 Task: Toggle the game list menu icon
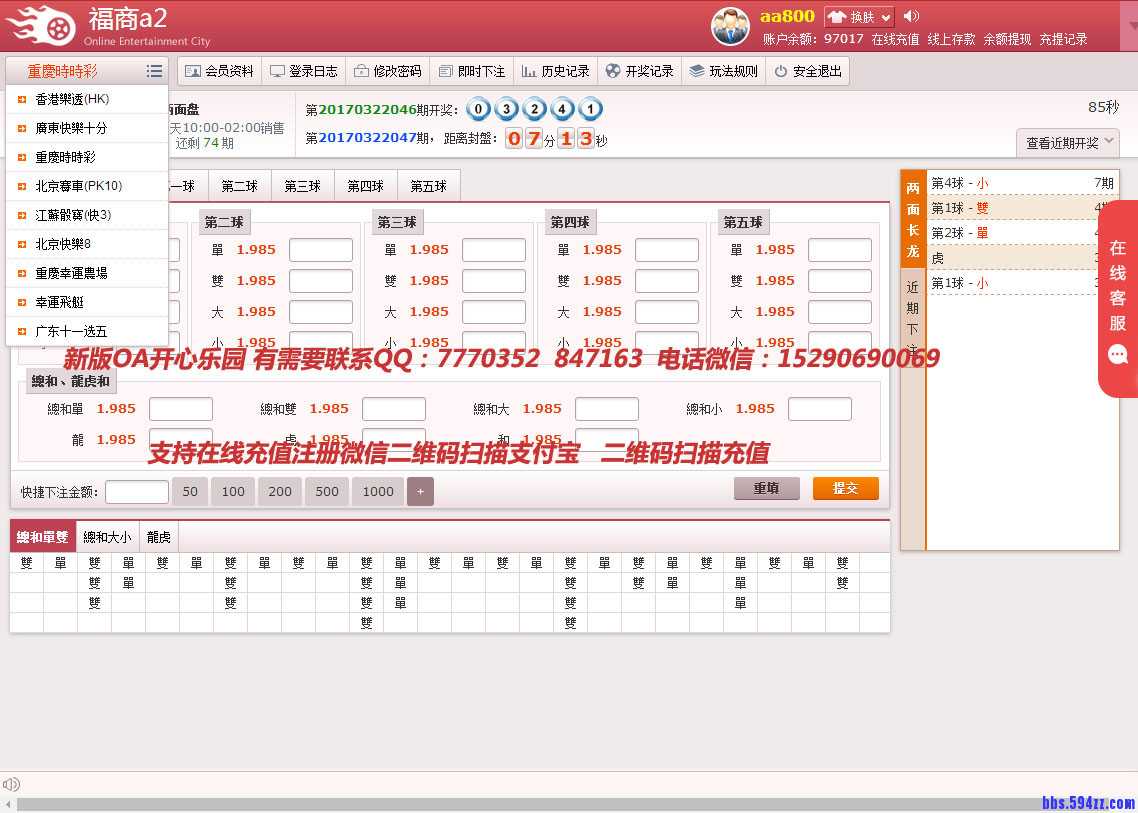pos(154,71)
